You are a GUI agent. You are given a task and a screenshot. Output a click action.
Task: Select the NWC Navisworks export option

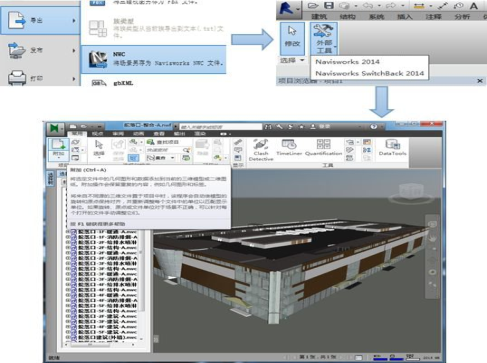coord(154,59)
